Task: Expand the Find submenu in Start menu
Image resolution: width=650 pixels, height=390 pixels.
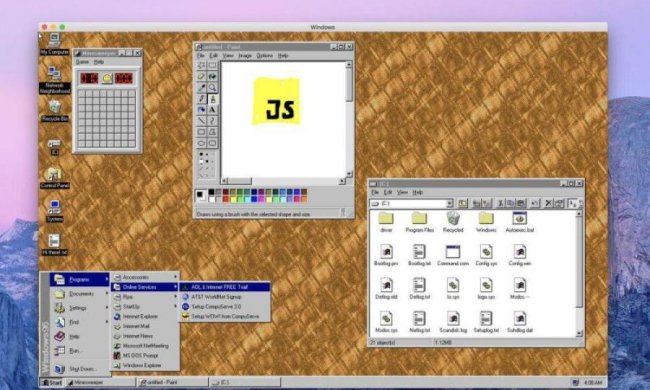Action: (x=80, y=322)
